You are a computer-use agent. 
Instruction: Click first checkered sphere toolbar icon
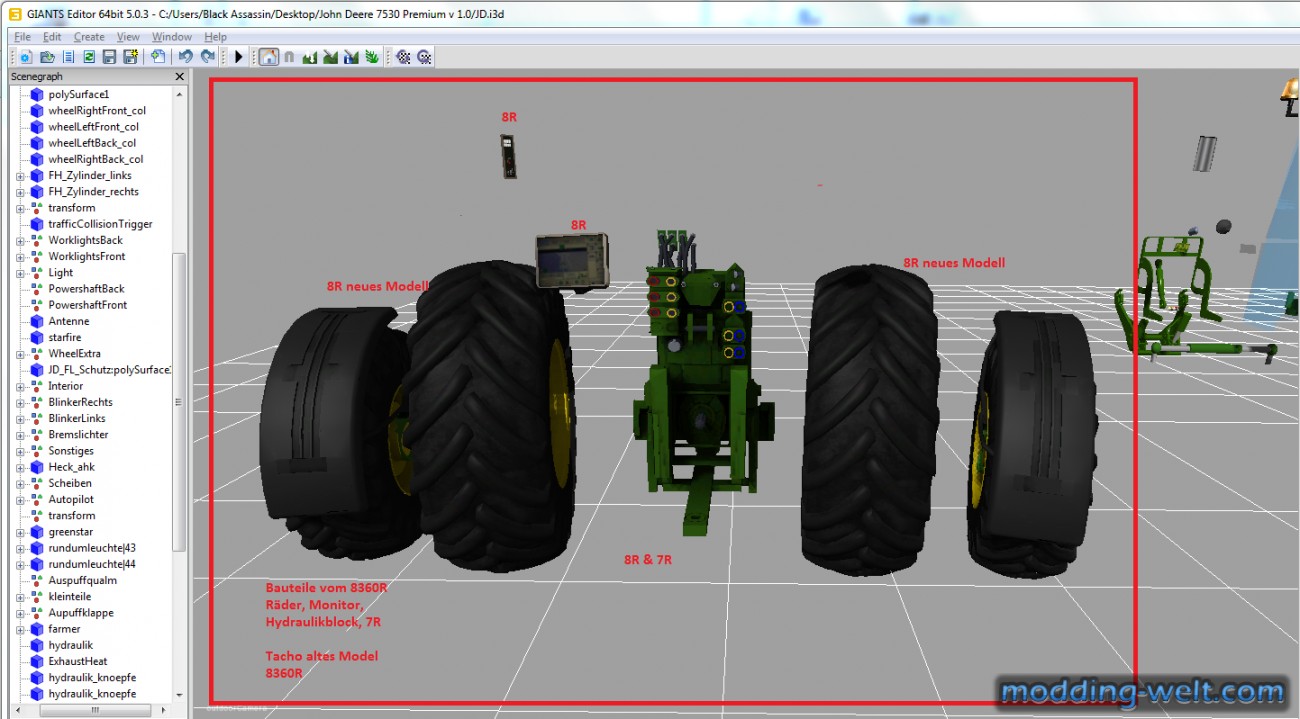point(403,57)
